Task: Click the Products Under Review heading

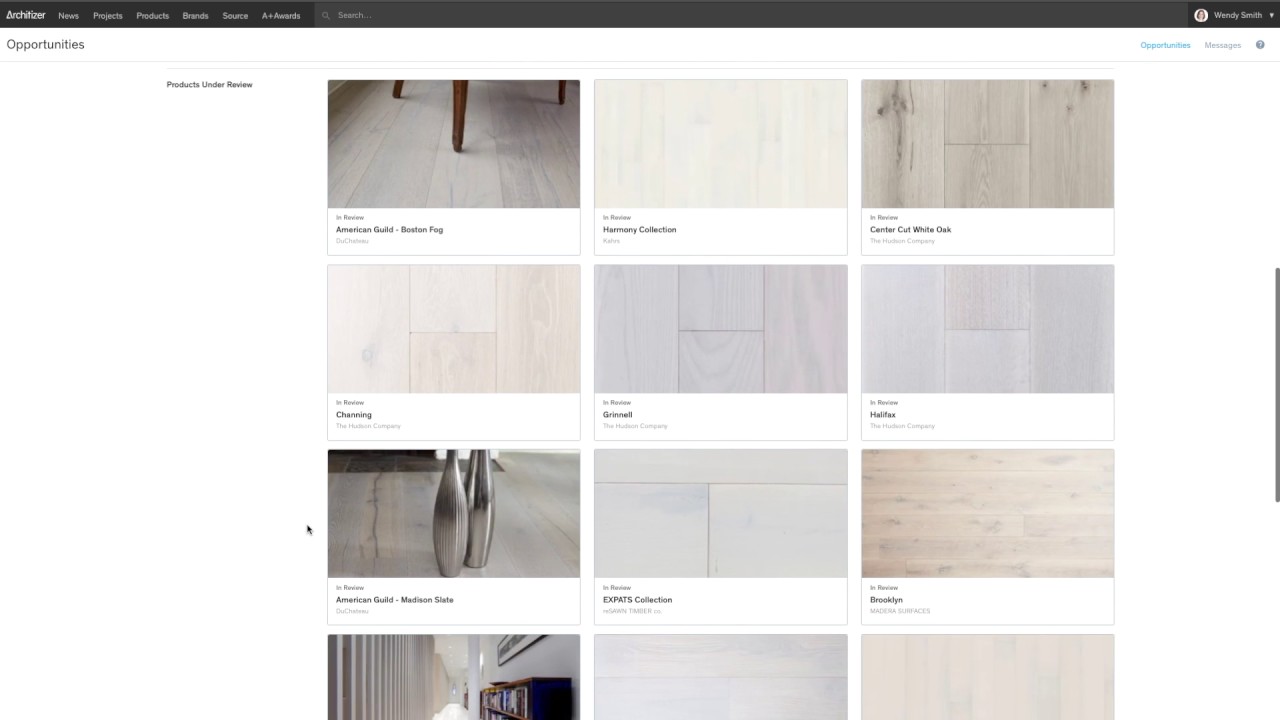Action: pos(209,85)
